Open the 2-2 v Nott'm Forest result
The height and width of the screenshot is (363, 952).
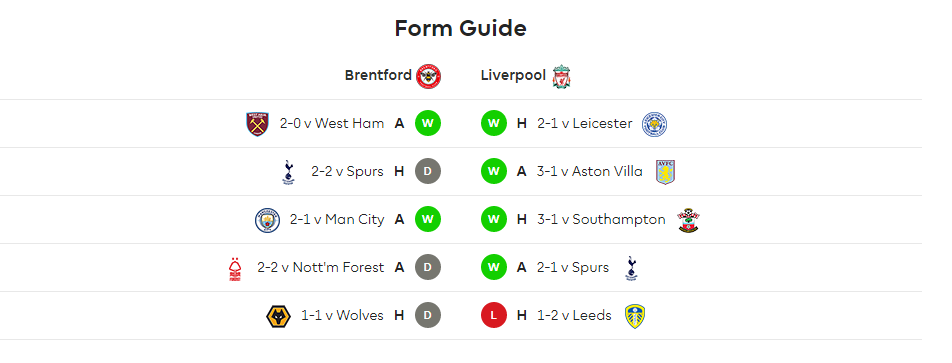[321, 267]
